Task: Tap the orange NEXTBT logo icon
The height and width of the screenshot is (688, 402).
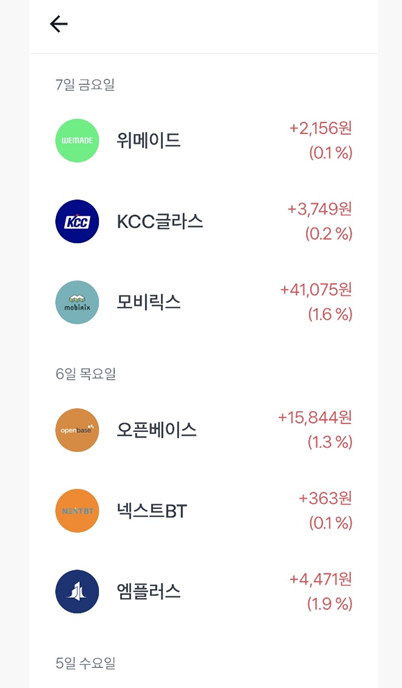Action: (77, 511)
